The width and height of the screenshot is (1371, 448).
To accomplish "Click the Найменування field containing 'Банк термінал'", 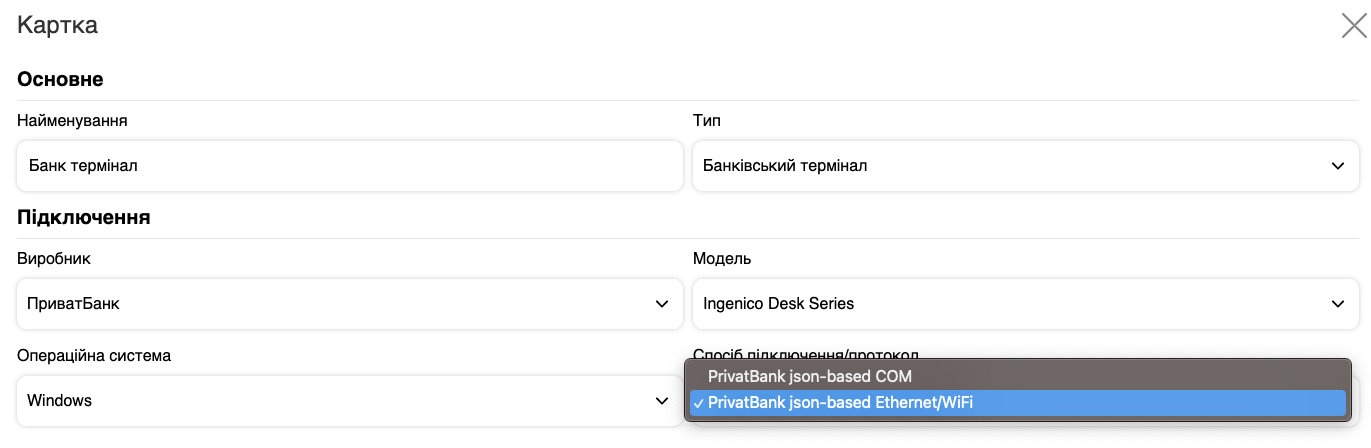I will (x=349, y=166).
